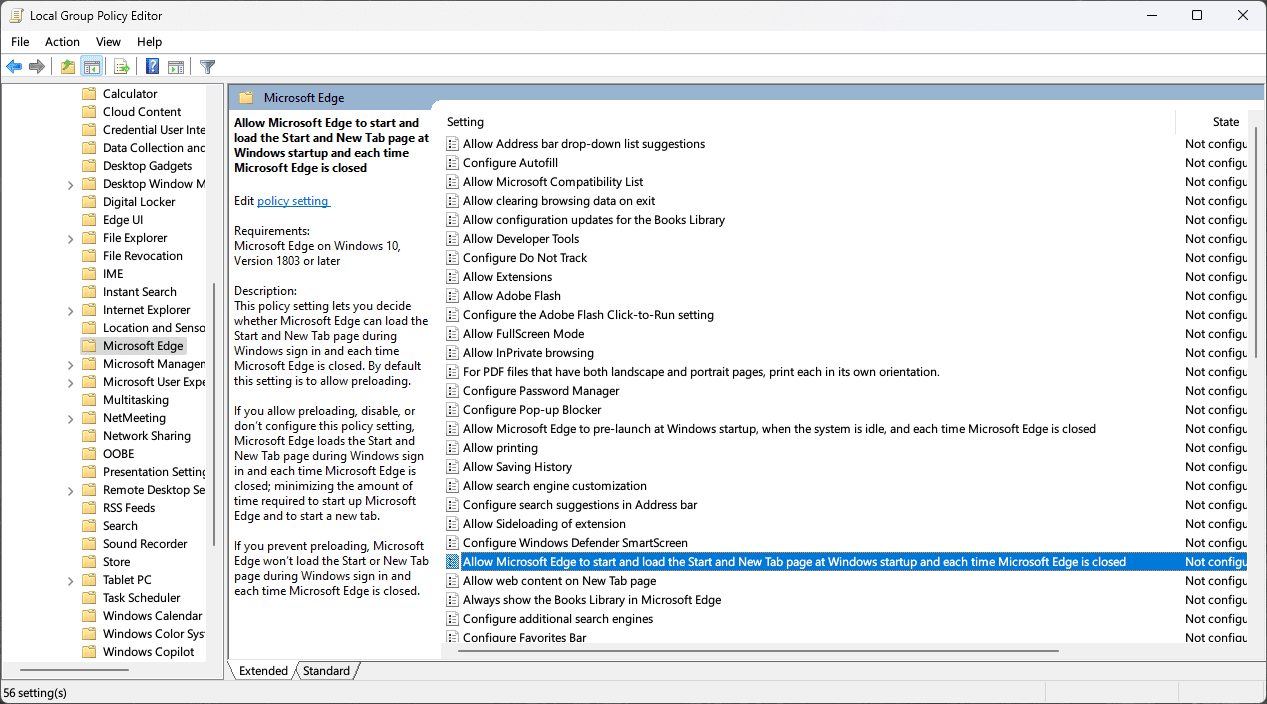Expand the File Explorer tree node
1267x704 pixels.
(x=70, y=238)
